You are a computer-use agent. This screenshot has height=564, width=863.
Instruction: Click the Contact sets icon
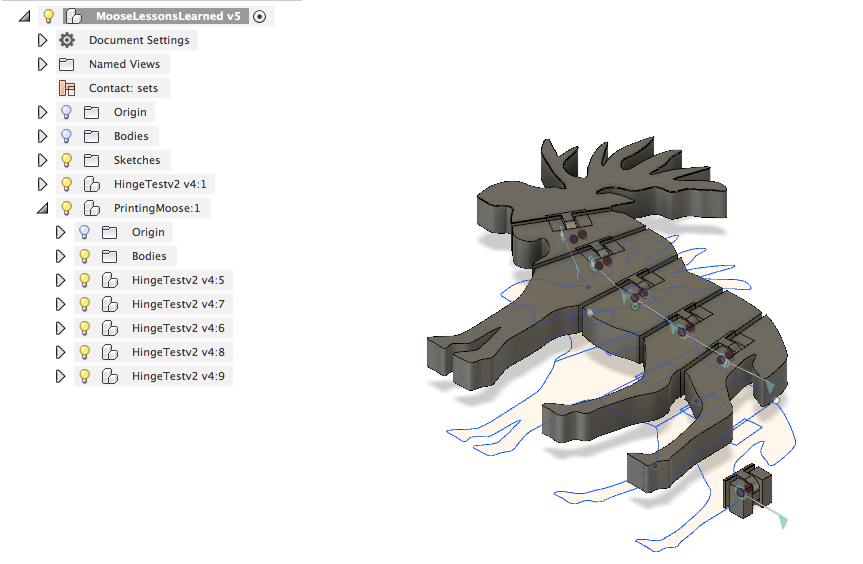click(x=67, y=88)
